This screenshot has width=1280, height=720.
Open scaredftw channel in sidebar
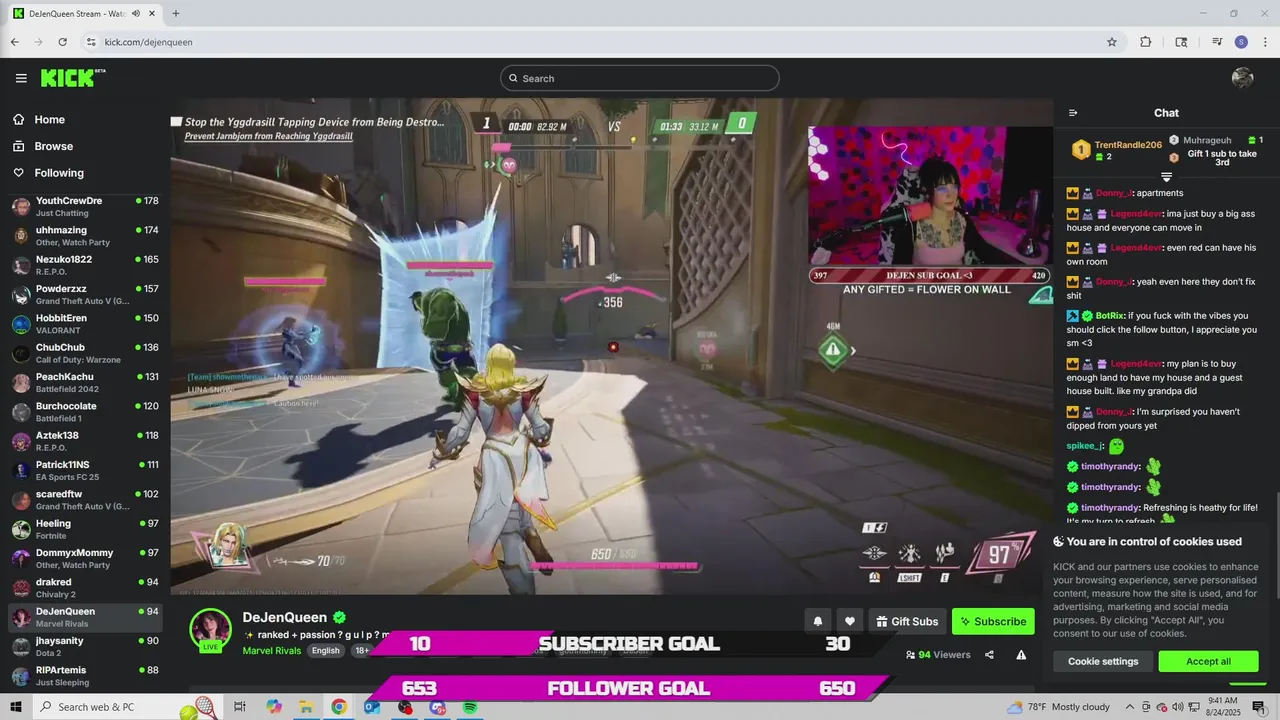pyautogui.click(x=85, y=500)
